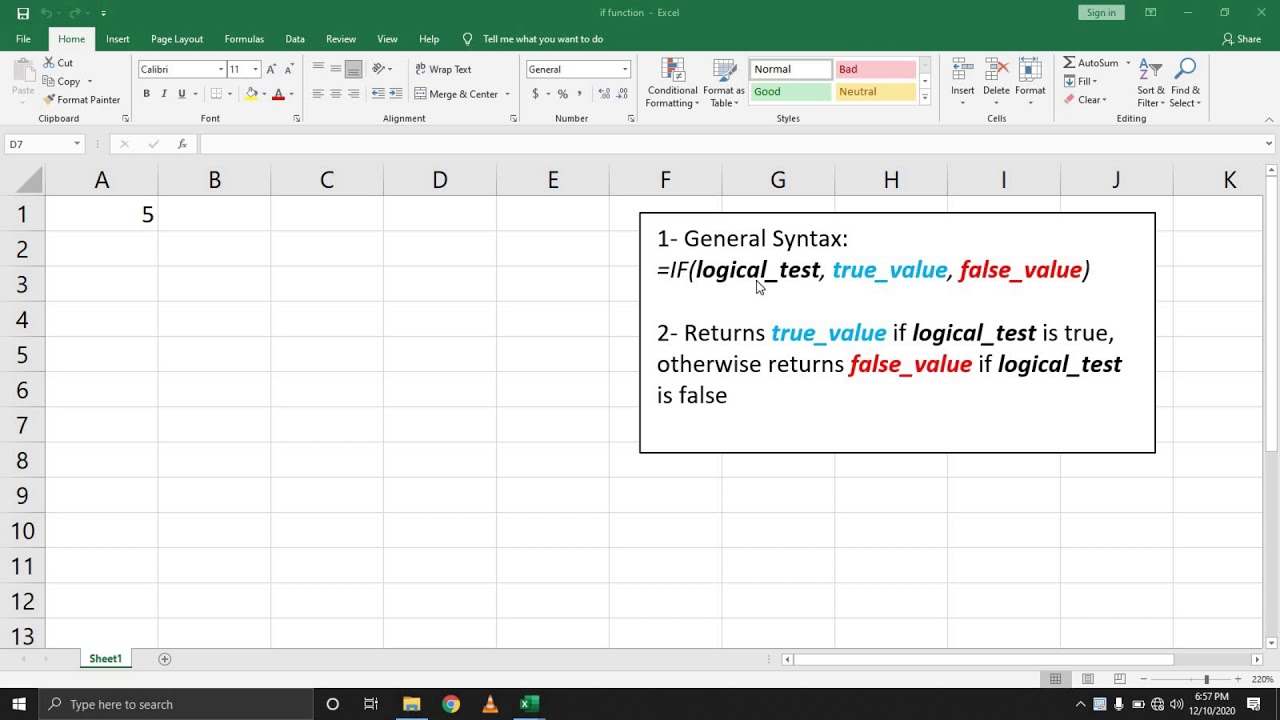Click the Orientation text angle icon
Screen dimensions: 1280x720
click(379, 69)
